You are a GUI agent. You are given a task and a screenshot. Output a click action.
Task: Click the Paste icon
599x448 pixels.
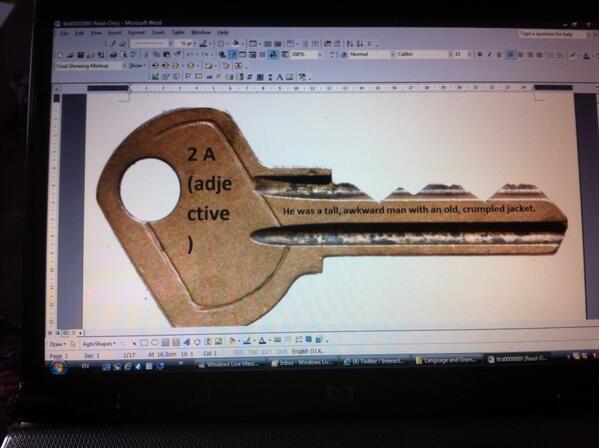point(167,55)
